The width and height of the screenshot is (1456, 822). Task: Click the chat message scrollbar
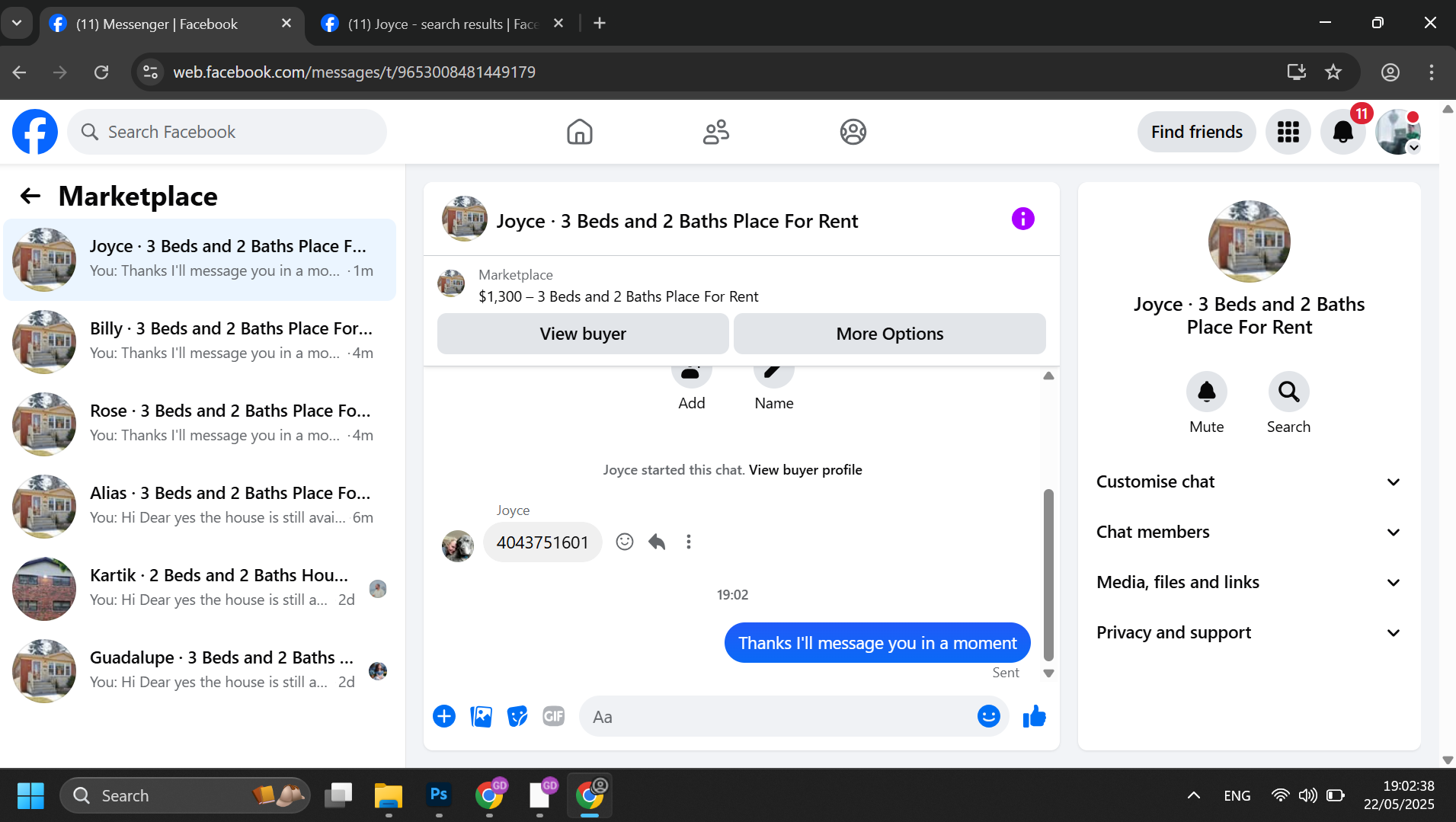pos(1048,574)
